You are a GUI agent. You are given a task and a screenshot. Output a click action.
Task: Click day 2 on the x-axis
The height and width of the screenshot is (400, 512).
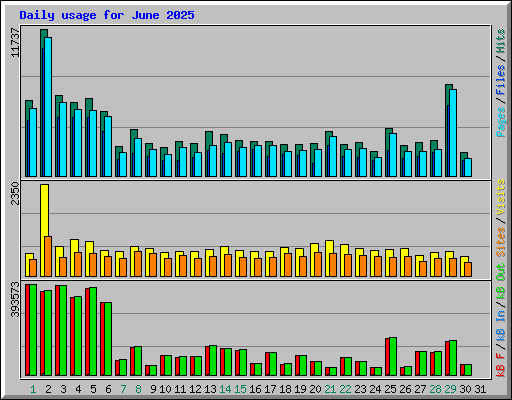pyautogui.click(x=48, y=389)
